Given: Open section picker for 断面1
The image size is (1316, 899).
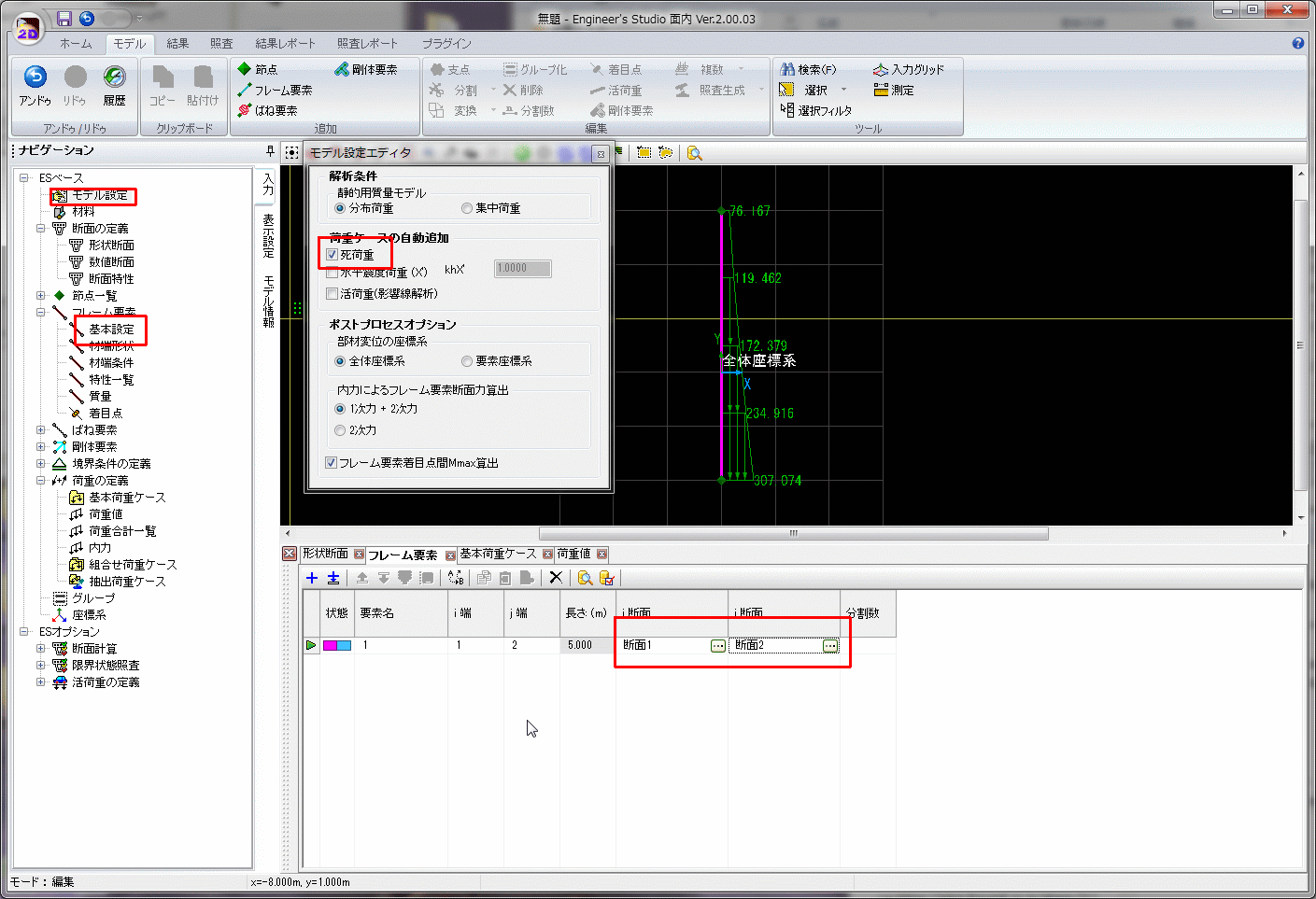Looking at the screenshot, I should [718, 645].
